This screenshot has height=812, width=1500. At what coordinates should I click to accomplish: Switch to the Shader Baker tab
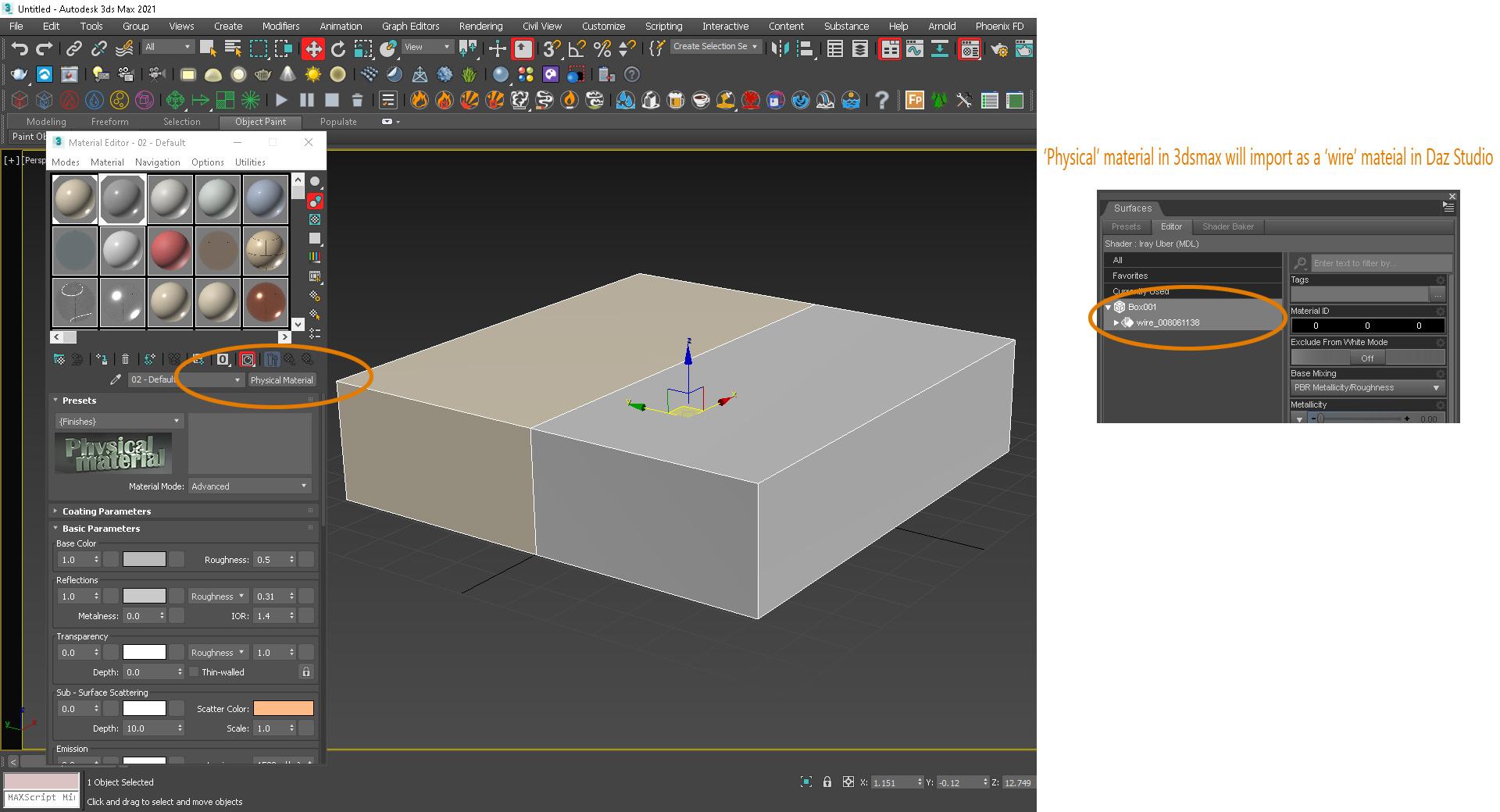(x=1227, y=226)
